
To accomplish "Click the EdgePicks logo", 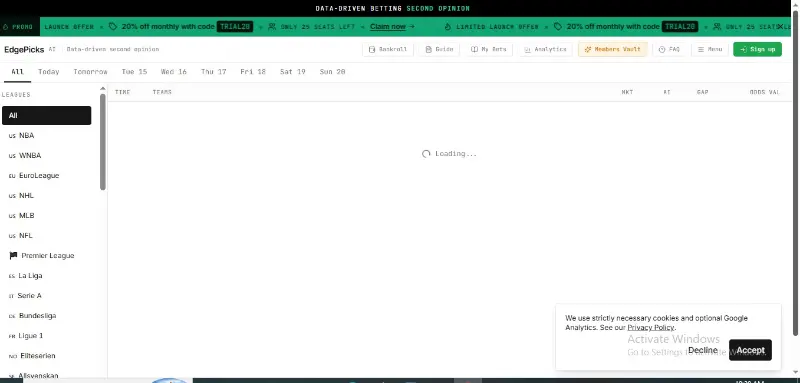I will (24, 49).
